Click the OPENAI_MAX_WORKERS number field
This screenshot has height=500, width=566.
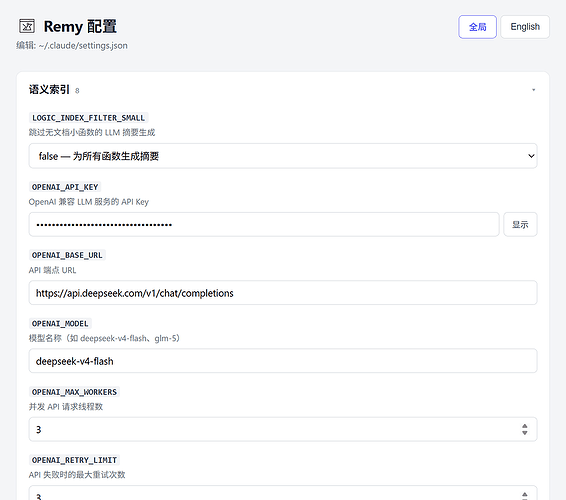click(283, 429)
